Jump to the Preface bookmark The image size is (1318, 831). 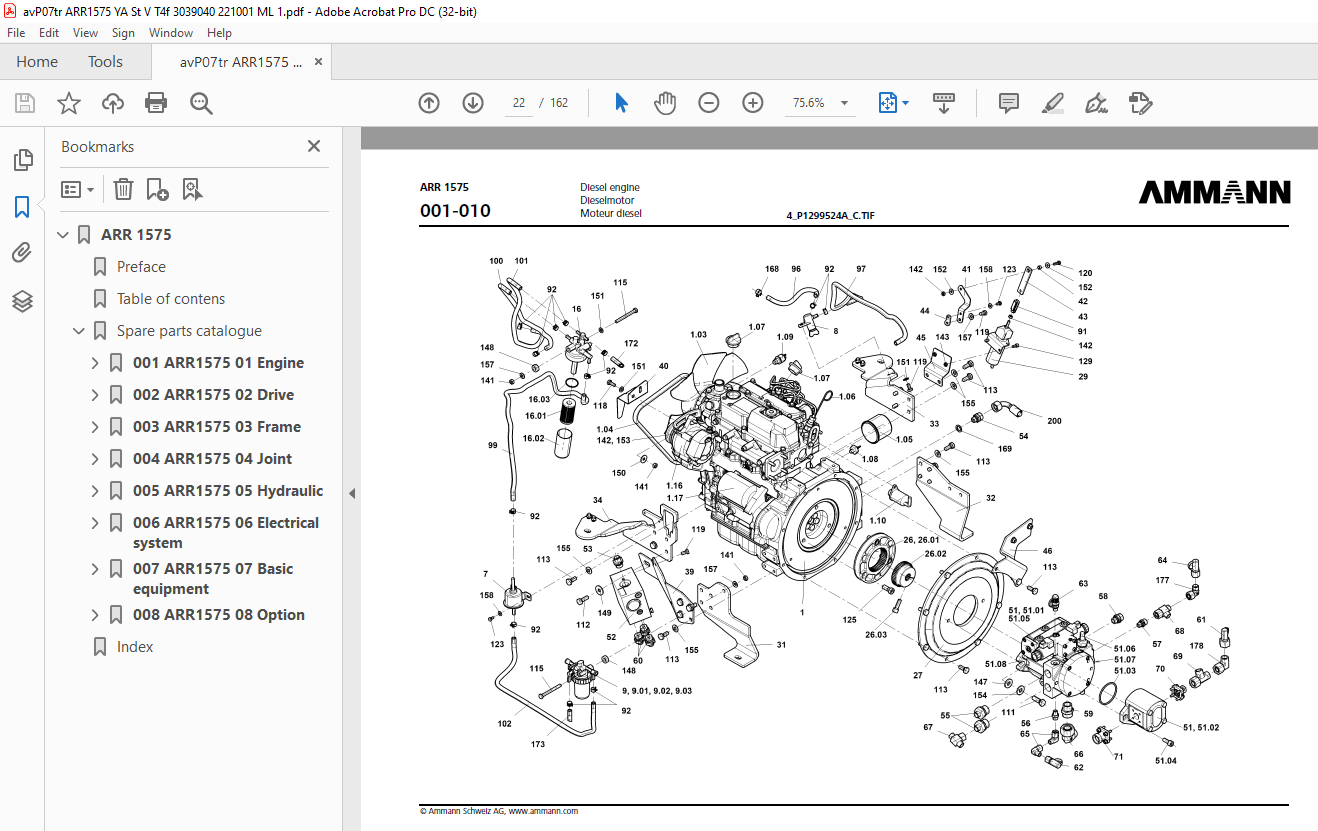[141, 267]
